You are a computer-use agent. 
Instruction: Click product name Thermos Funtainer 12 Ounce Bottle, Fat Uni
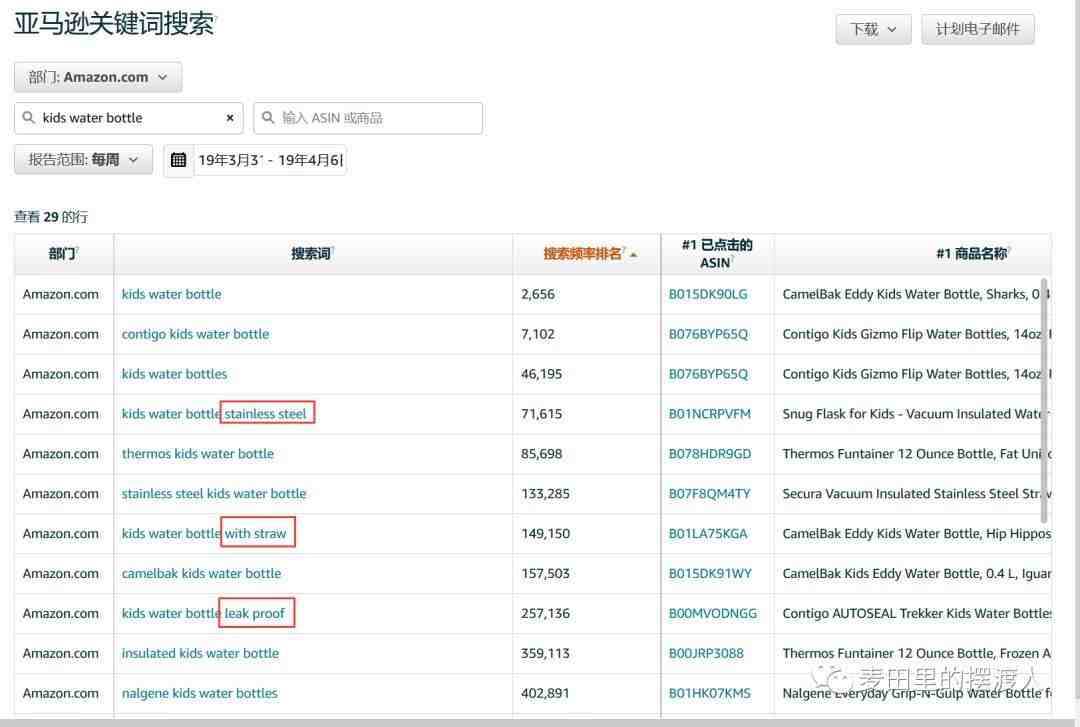[x=917, y=454]
